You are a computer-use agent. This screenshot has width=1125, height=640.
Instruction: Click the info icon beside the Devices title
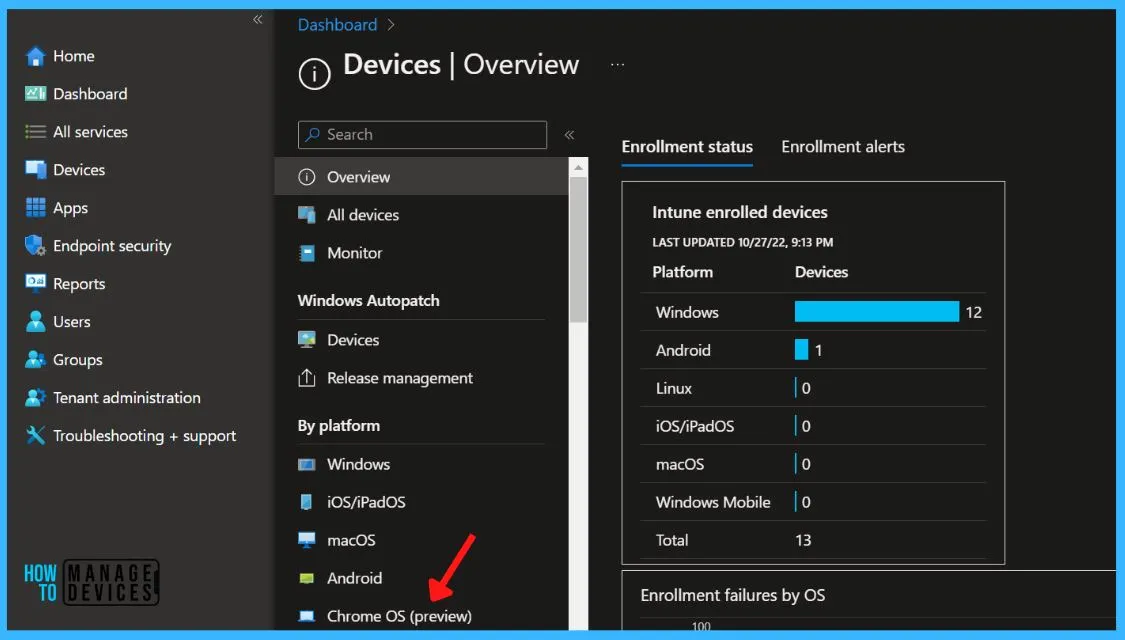tap(314, 73)
